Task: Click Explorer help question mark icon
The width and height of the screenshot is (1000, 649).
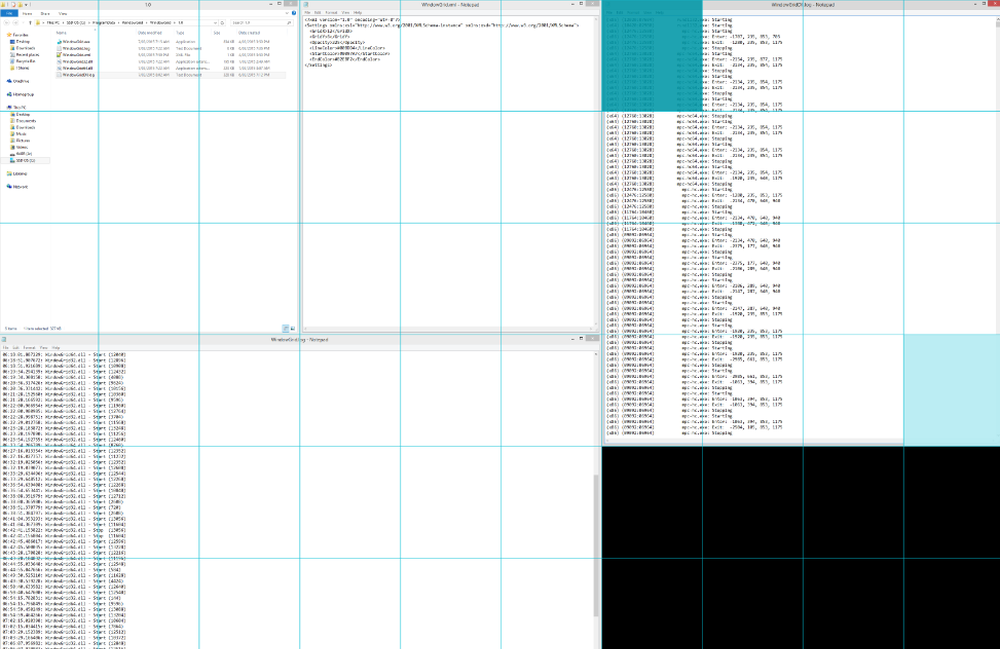Action: click(293, 13)
